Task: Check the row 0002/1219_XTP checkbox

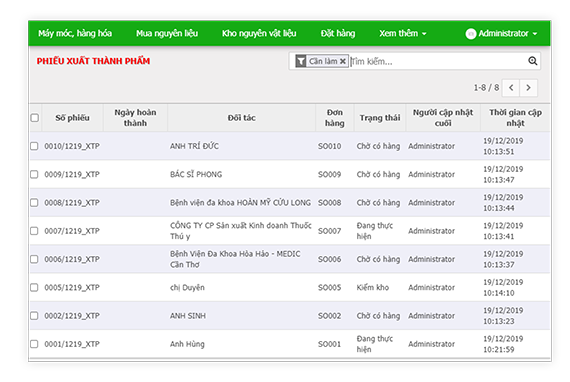Action: click(34, 315)
